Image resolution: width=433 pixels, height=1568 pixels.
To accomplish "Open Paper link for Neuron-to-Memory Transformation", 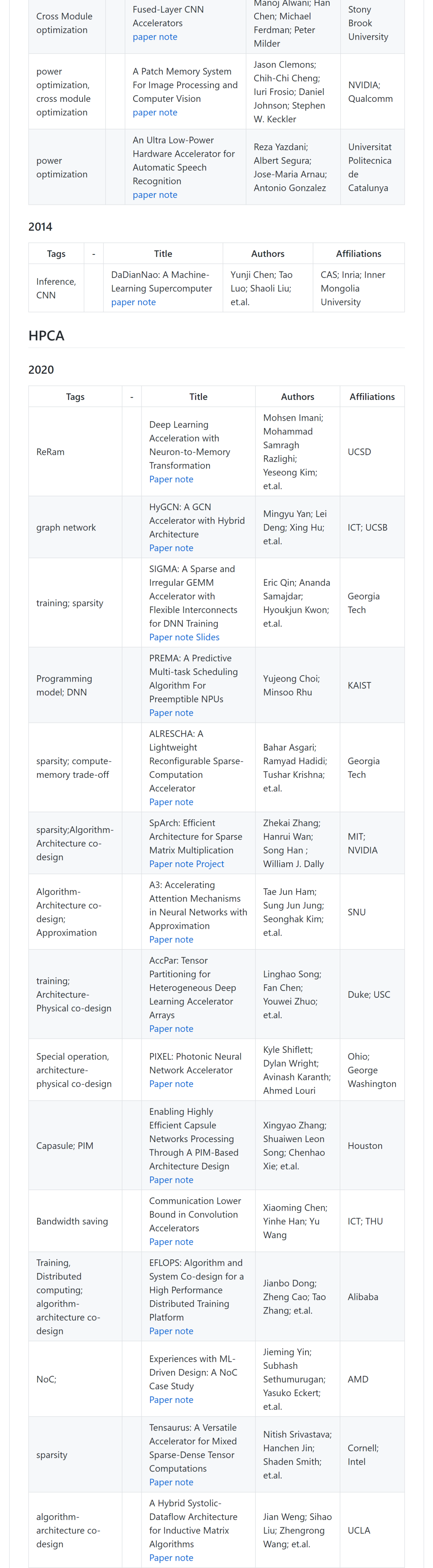I will 161,479.
